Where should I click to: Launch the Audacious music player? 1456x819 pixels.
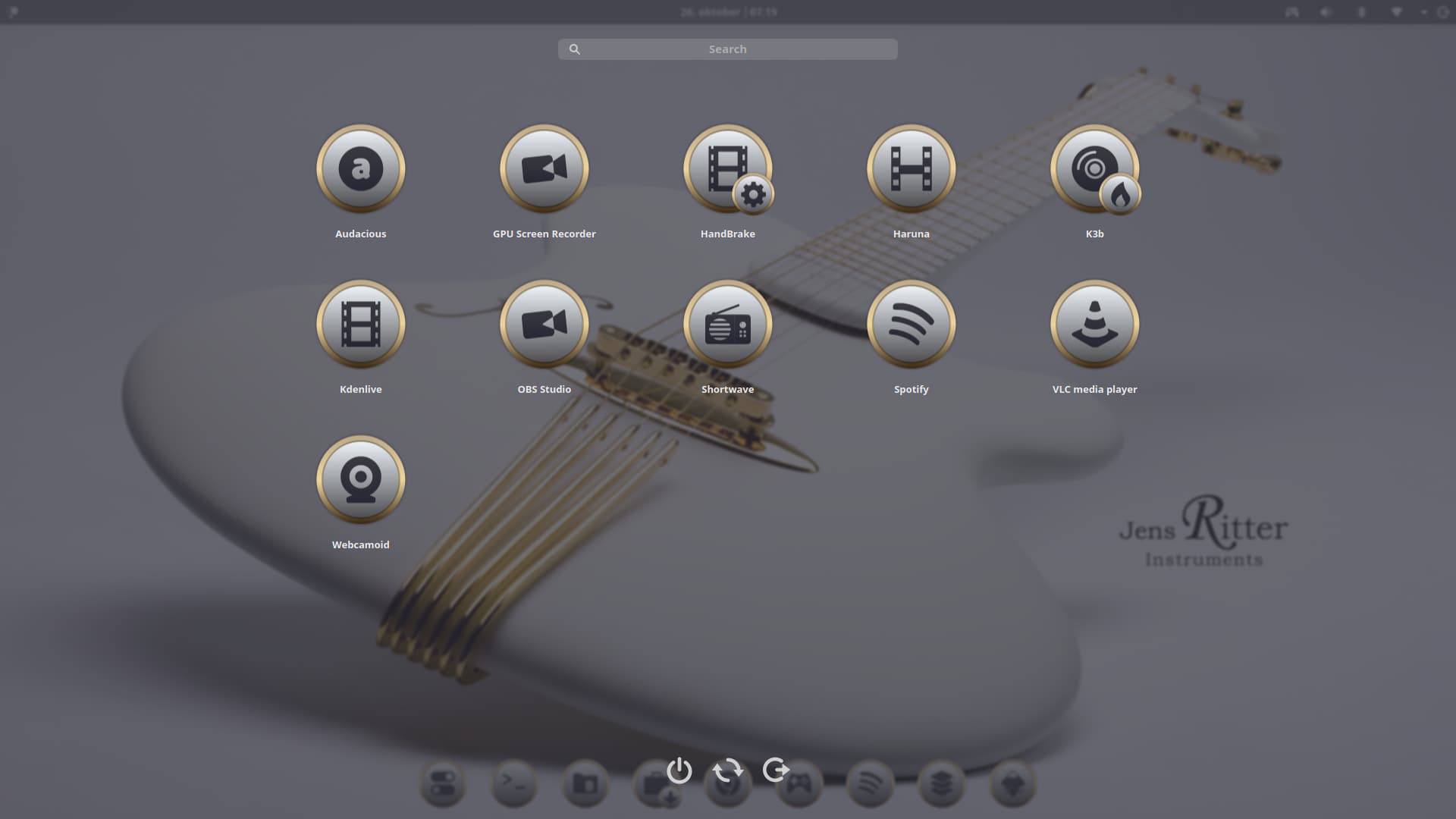pos(360,169)
